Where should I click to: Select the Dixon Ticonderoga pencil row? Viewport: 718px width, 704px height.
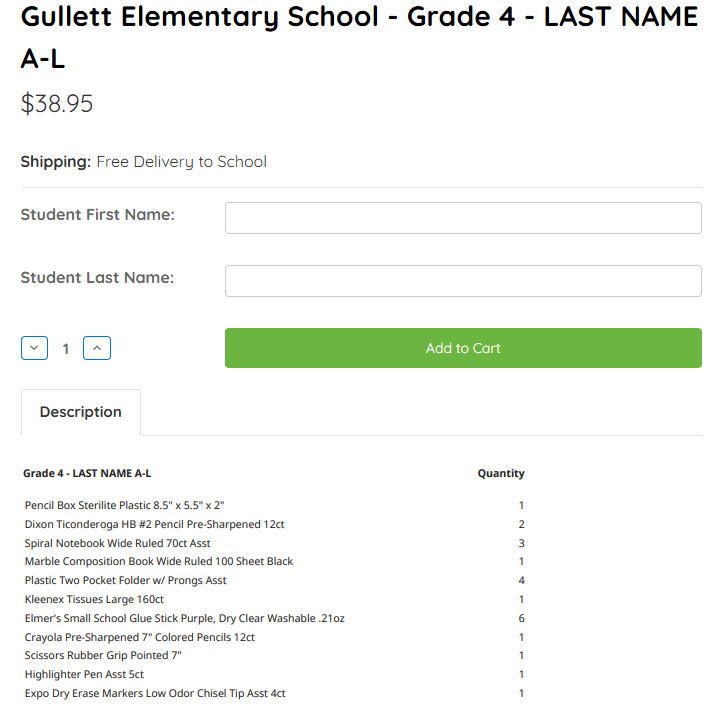274,524
